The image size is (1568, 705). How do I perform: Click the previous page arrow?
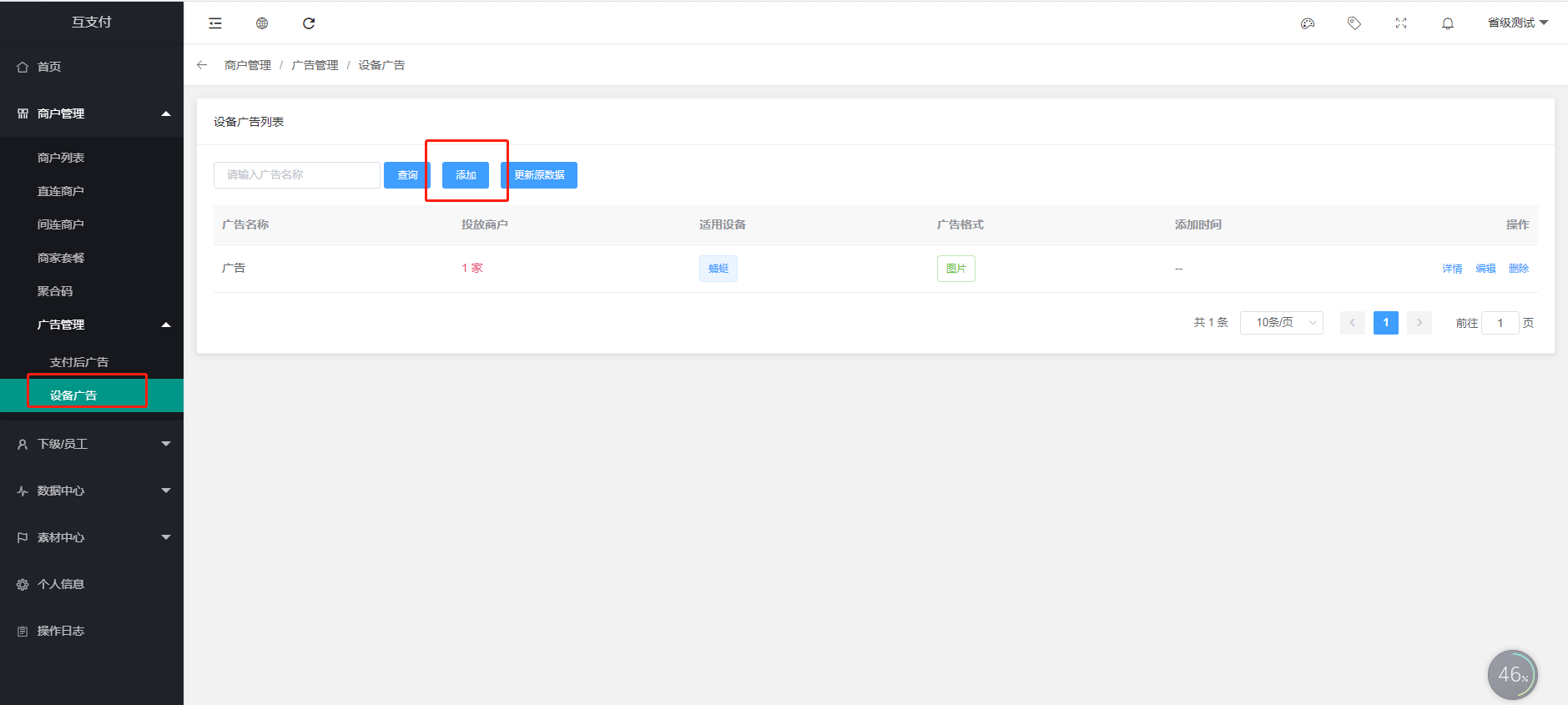(1353, 323)
